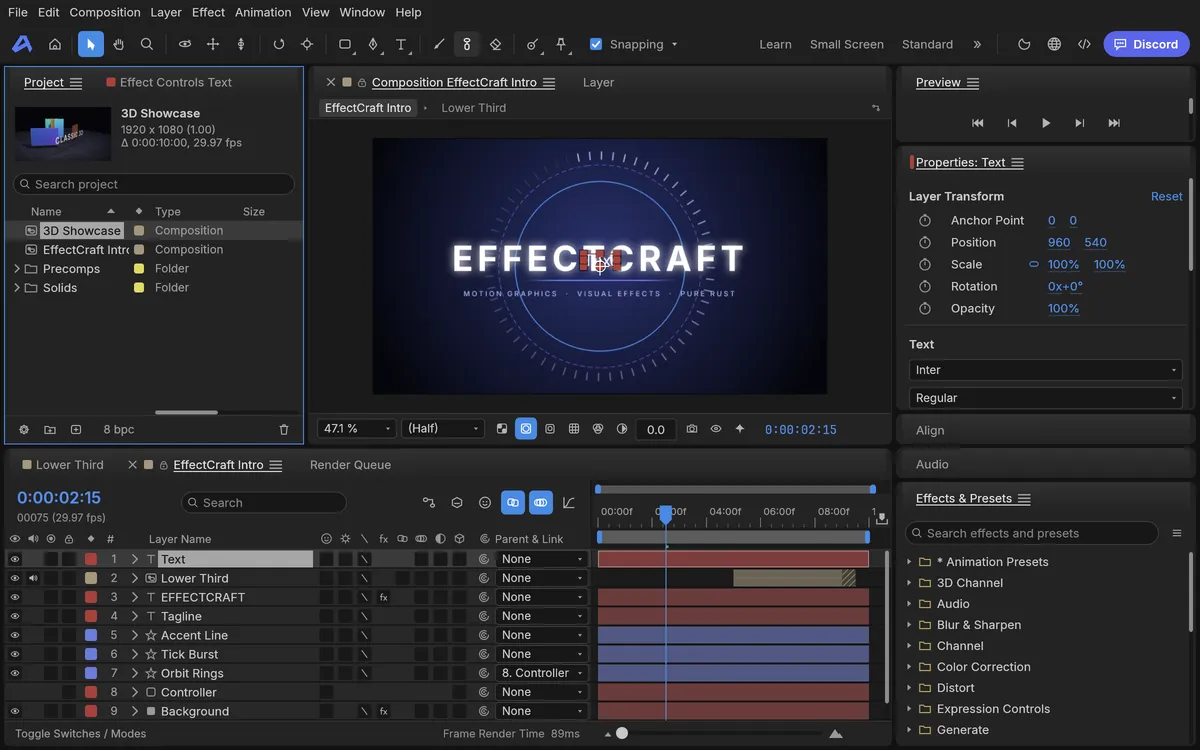Screen dimensions: 1200x750
Task: Select the Type text tool
Action: pos(401,44)
